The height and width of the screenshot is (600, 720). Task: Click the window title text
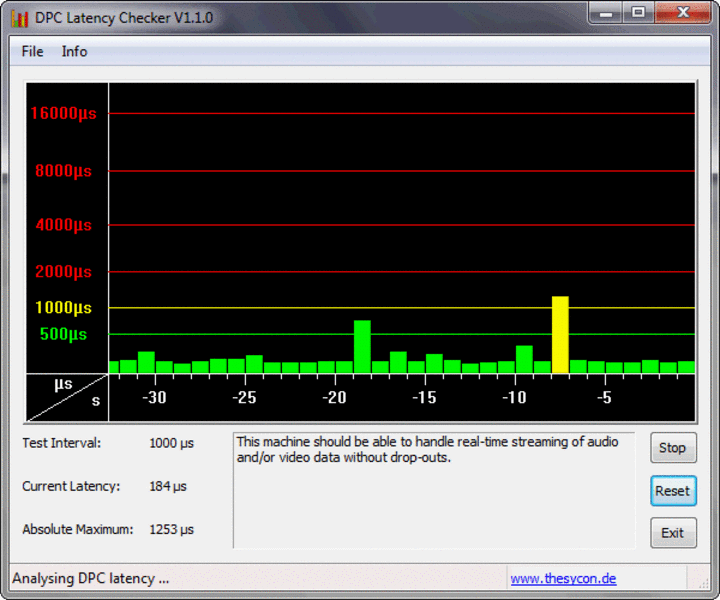click(124, 18)
